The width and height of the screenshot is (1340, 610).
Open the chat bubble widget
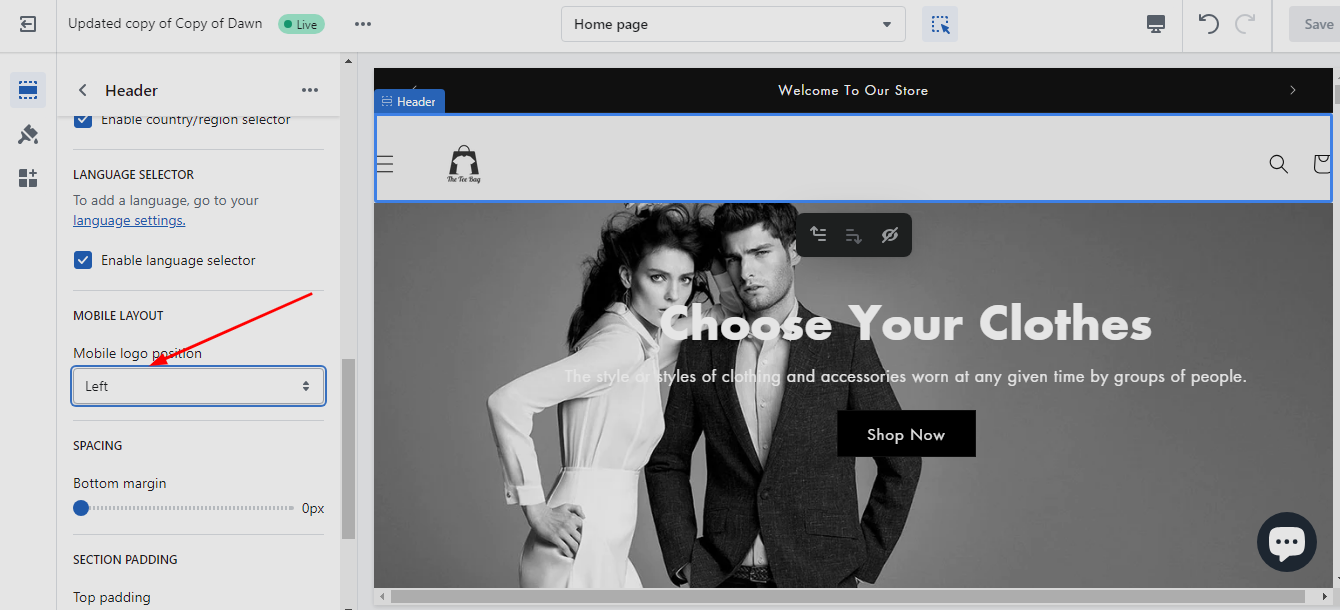click(1286, 542)
